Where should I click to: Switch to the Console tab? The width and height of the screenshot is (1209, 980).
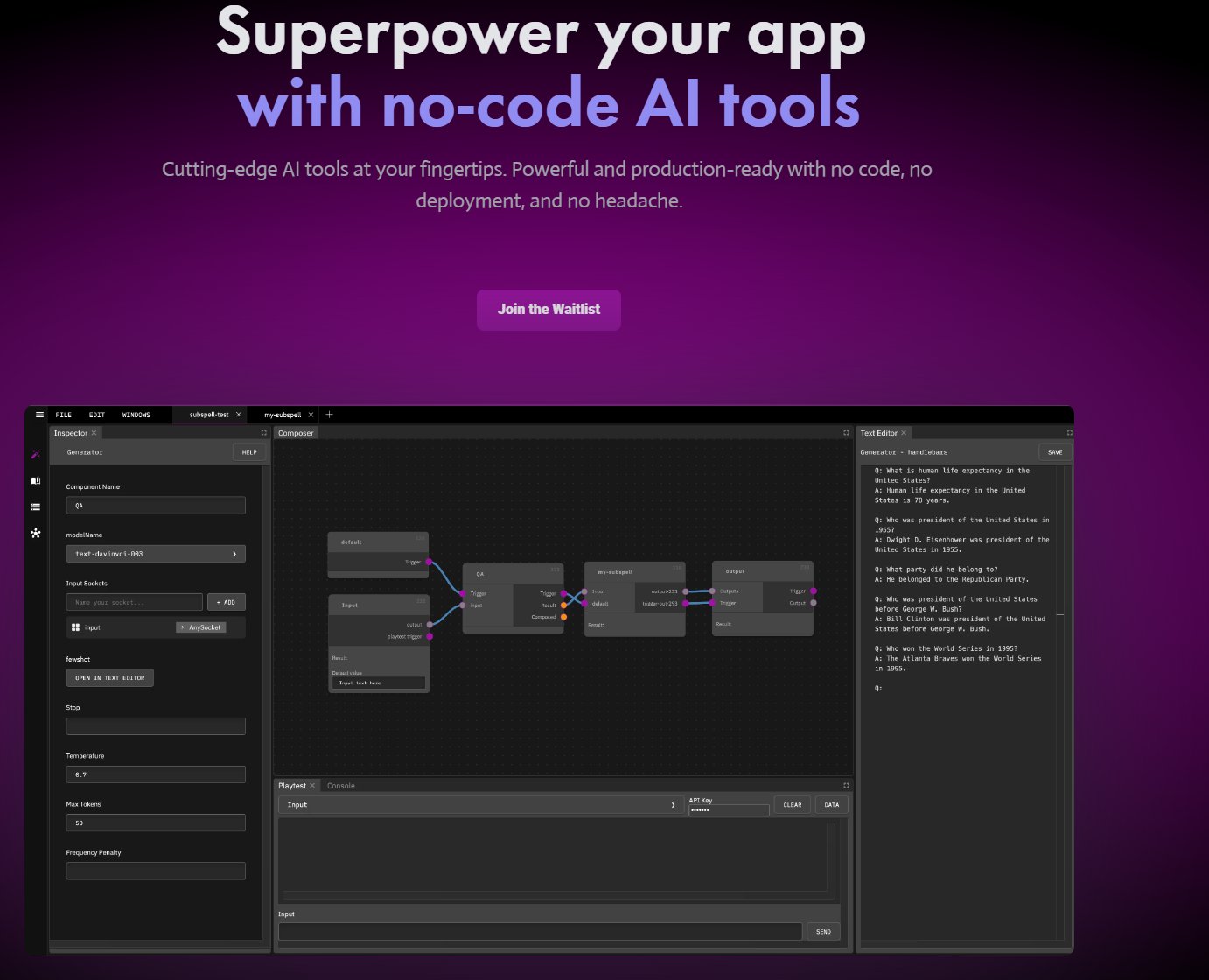tap(341, 786)
